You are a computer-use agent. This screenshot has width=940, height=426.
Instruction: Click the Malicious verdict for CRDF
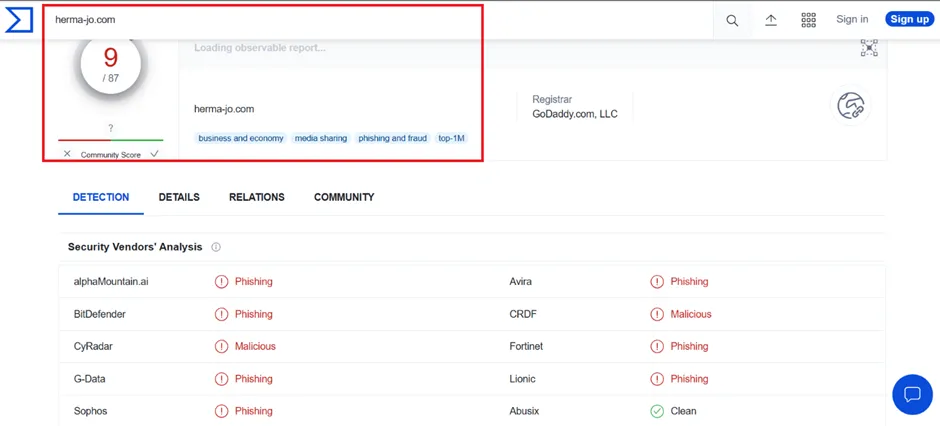point(691,314)
